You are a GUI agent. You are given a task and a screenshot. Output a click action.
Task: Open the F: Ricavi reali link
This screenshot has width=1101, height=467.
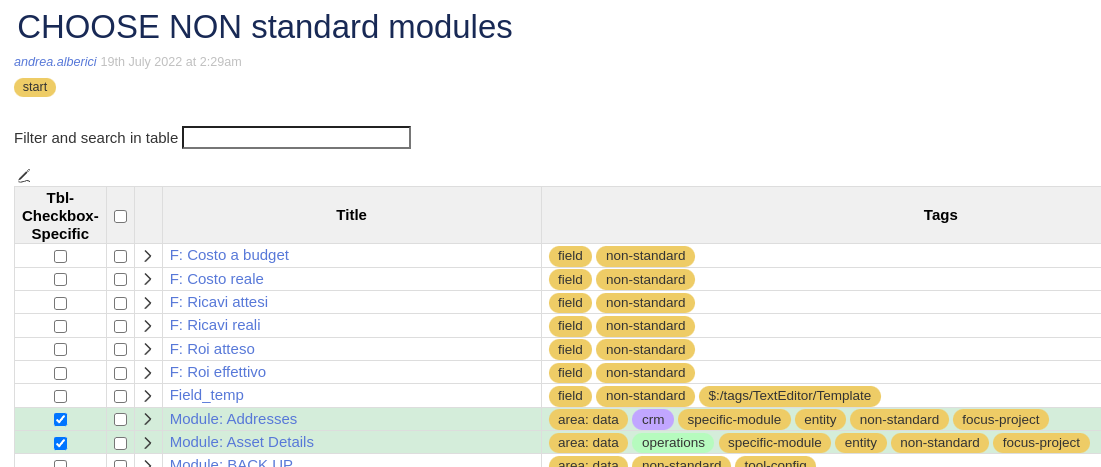pyautogui.click(x=215, y=325)
